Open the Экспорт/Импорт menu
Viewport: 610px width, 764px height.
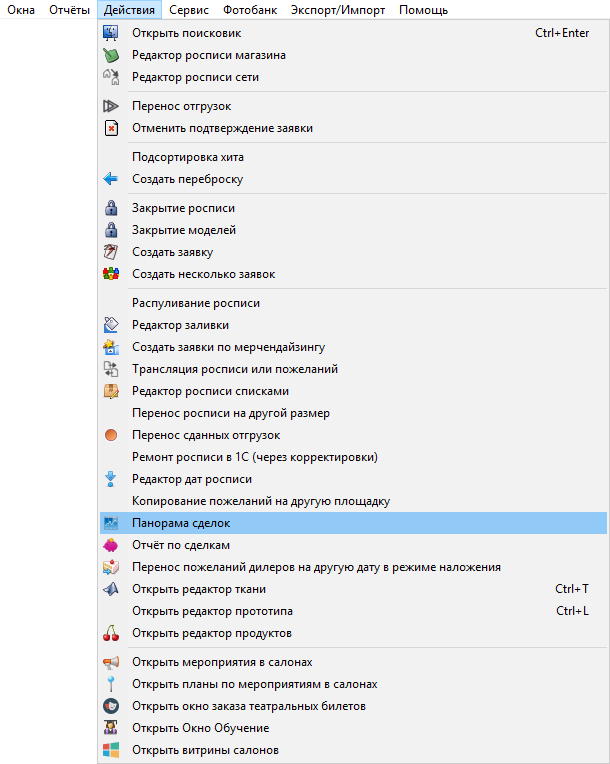coord(338,10)
